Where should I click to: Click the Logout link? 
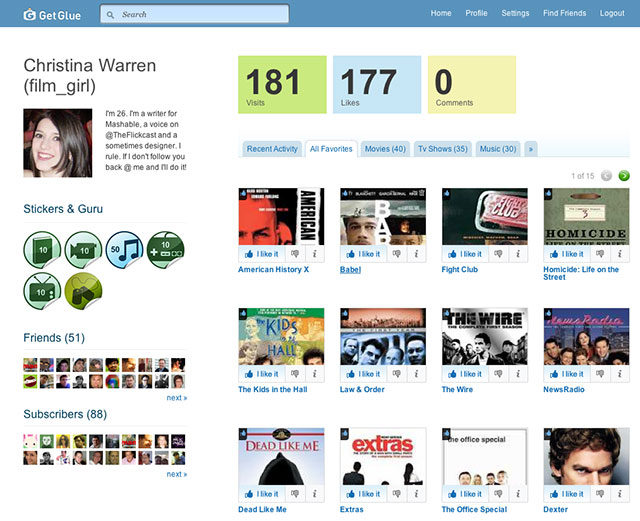[612, 13]
